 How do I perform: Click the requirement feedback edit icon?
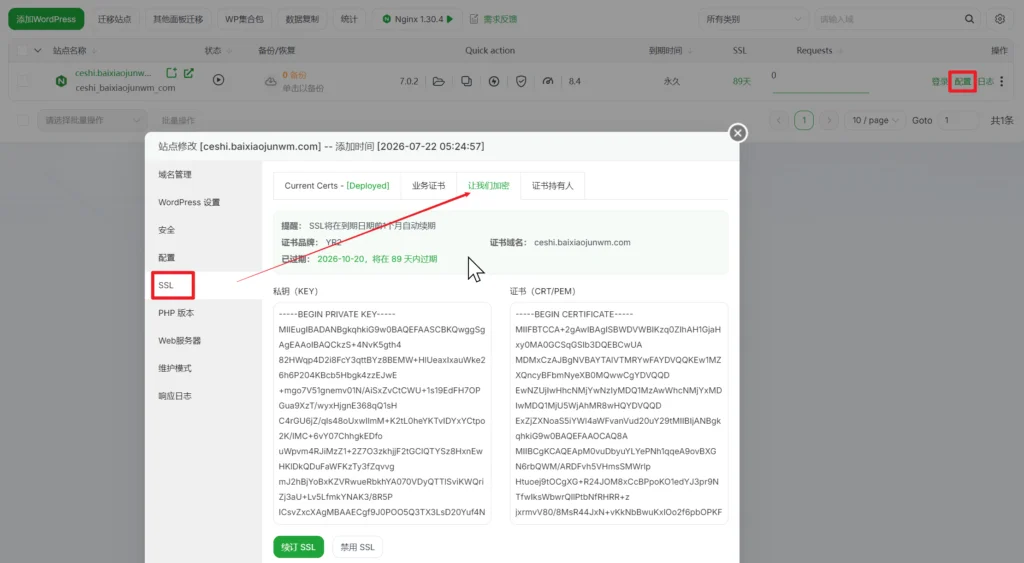(474, 19)
